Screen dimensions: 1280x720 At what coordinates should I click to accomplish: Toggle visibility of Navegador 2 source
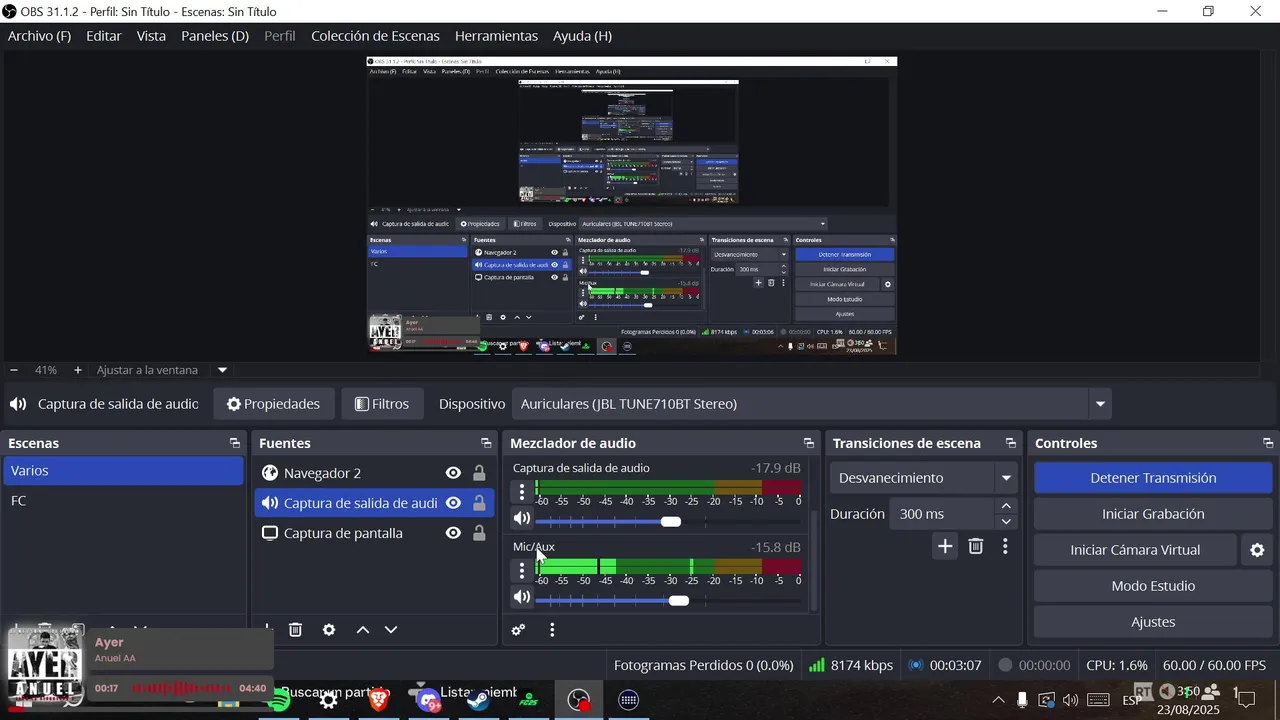(x=453, y=473)
